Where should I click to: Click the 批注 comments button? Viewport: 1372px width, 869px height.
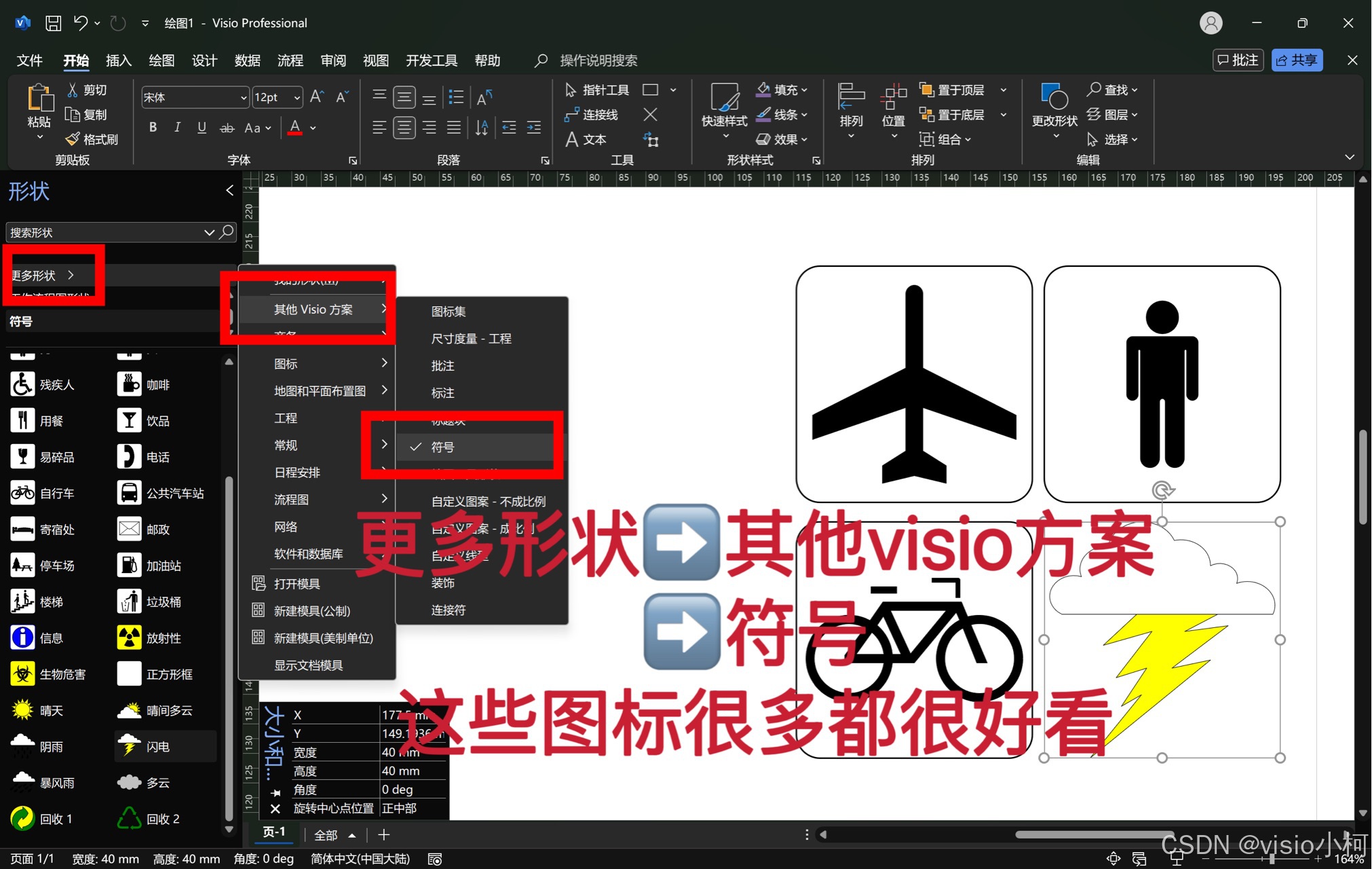click(1238, 60)
